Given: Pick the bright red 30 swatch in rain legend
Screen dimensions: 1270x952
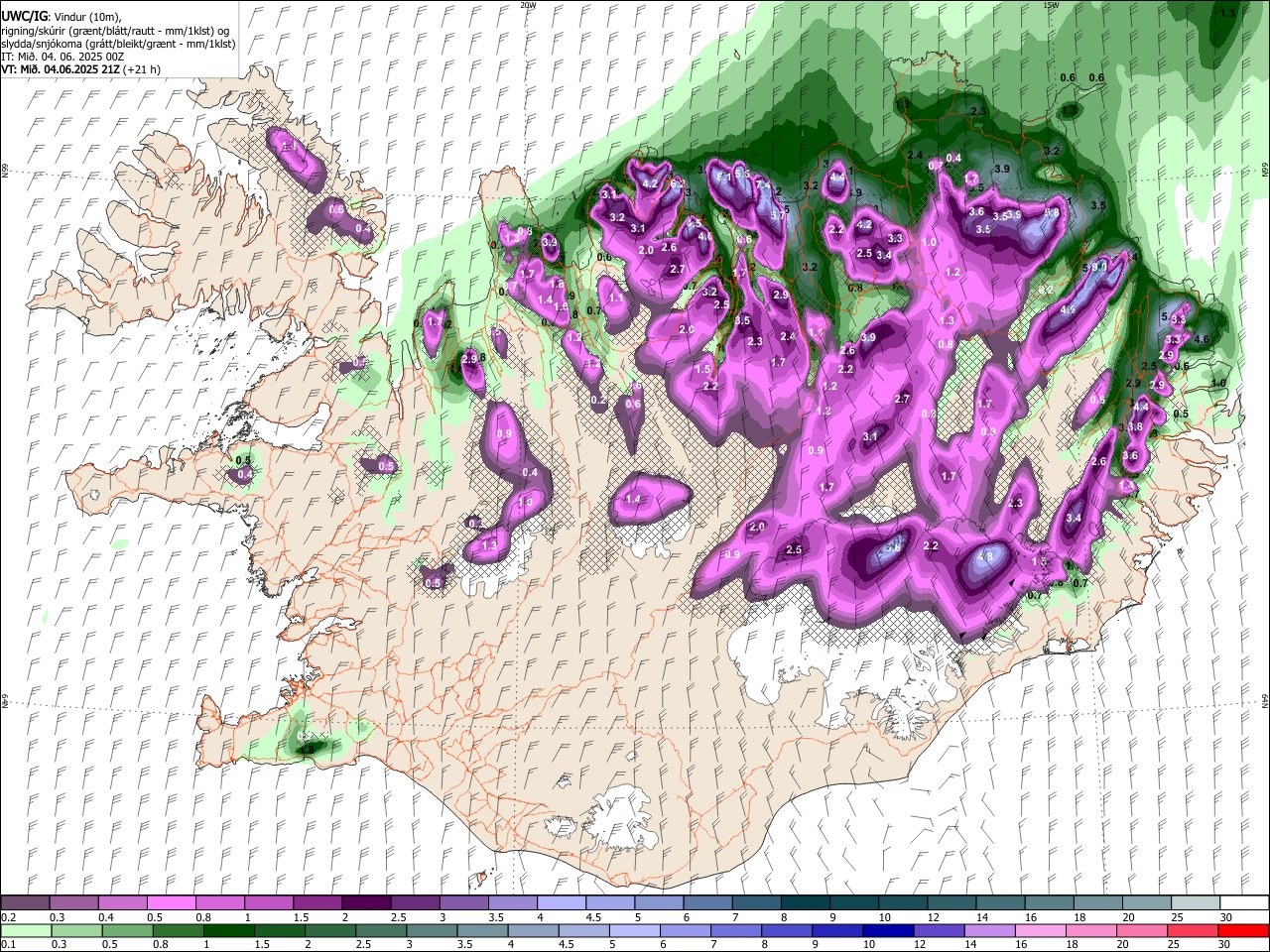Looking at the screenshot, I should click(x=1243, y=930).
